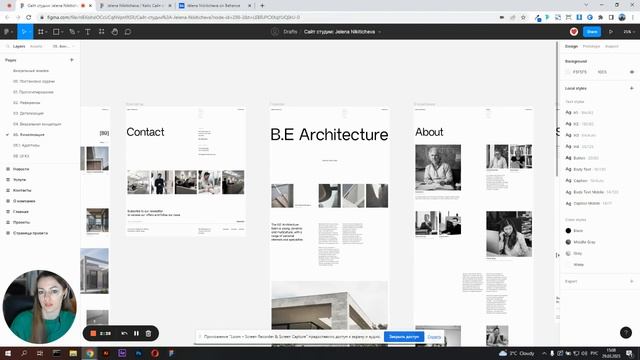Pause the Loom recording
The width and height of the screenshot is (640, 360).
tap(136, 333)
